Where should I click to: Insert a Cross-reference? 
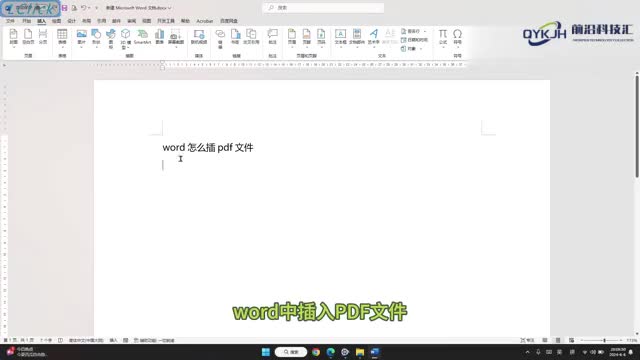(251, 37)
